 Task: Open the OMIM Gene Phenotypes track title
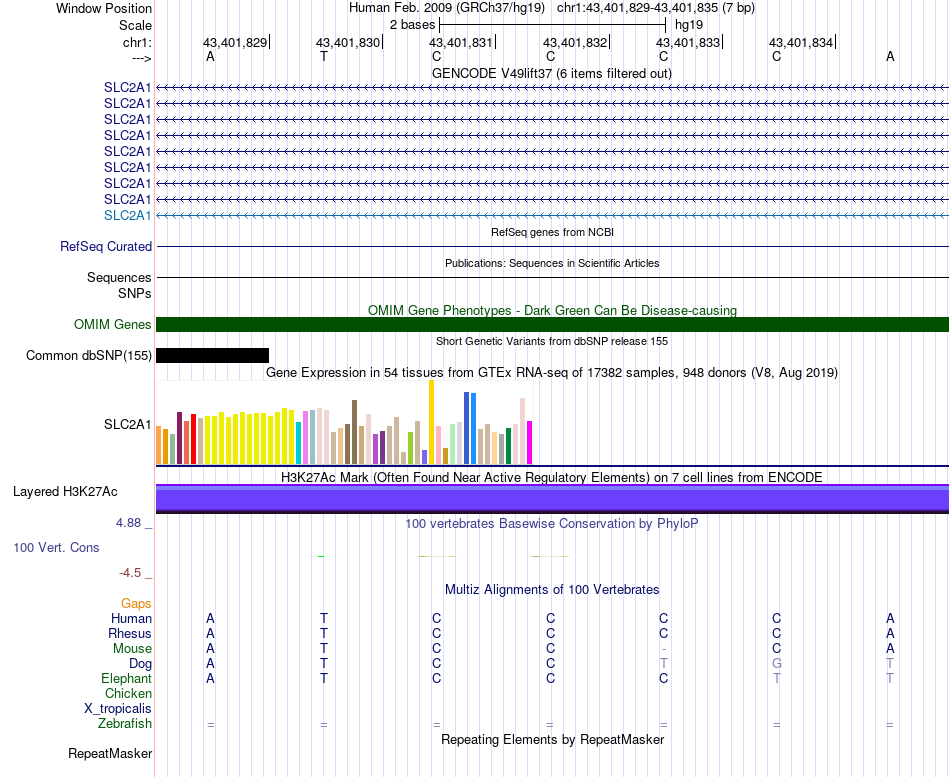click(x=552, y=310)
